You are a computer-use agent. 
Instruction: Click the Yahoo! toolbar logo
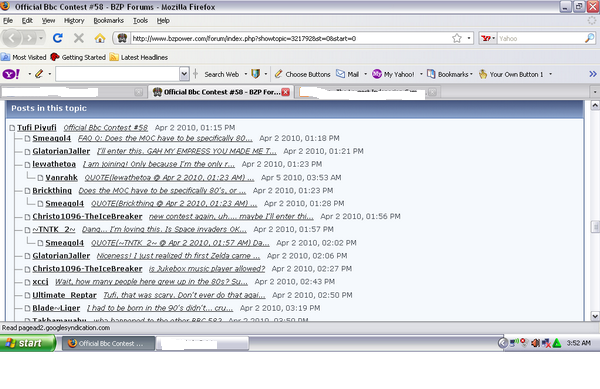pyautogui.click(x=11, y=74)
